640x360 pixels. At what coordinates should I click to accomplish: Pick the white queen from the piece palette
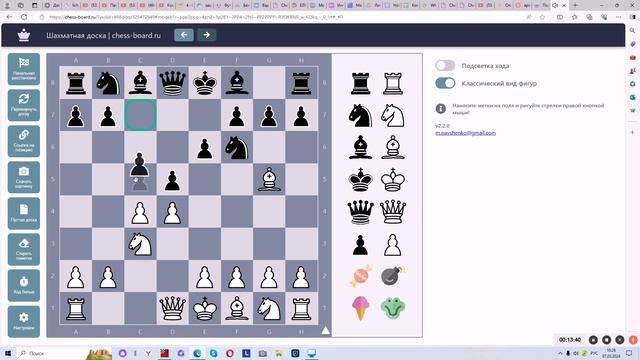click(x=393, y=212)
